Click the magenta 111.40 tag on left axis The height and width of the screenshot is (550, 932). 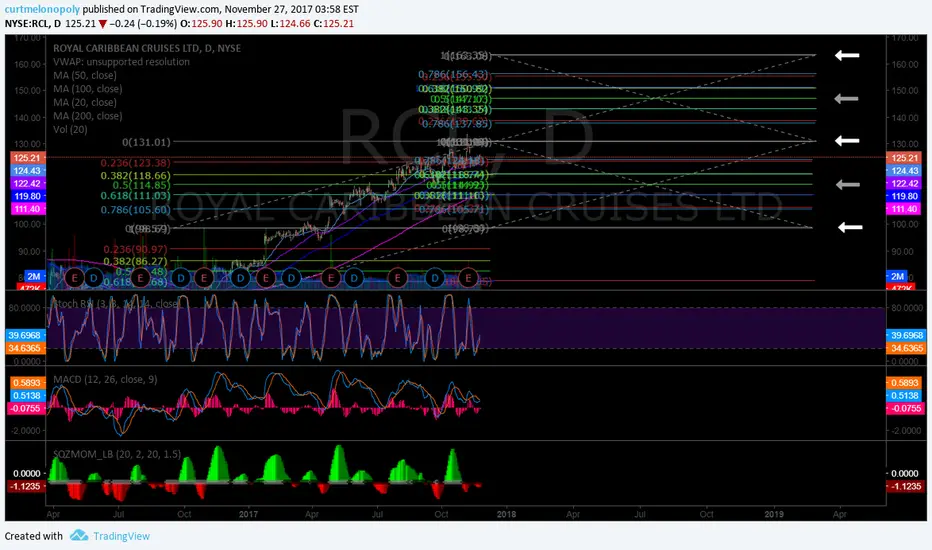click(27, 209)
